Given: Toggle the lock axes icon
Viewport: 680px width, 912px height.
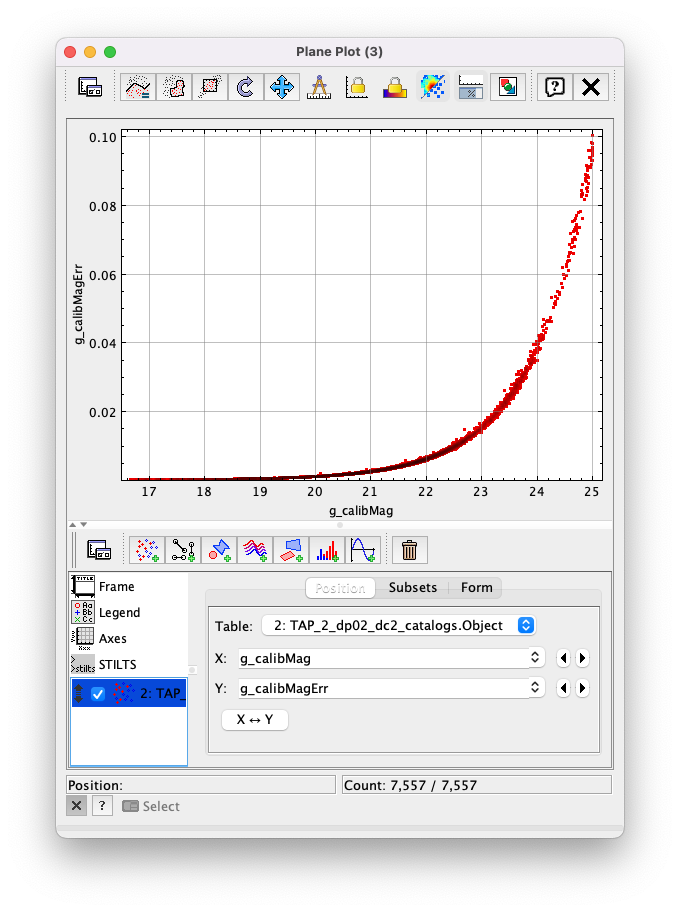Looking at the screenshot, I should tap(357, 87).
